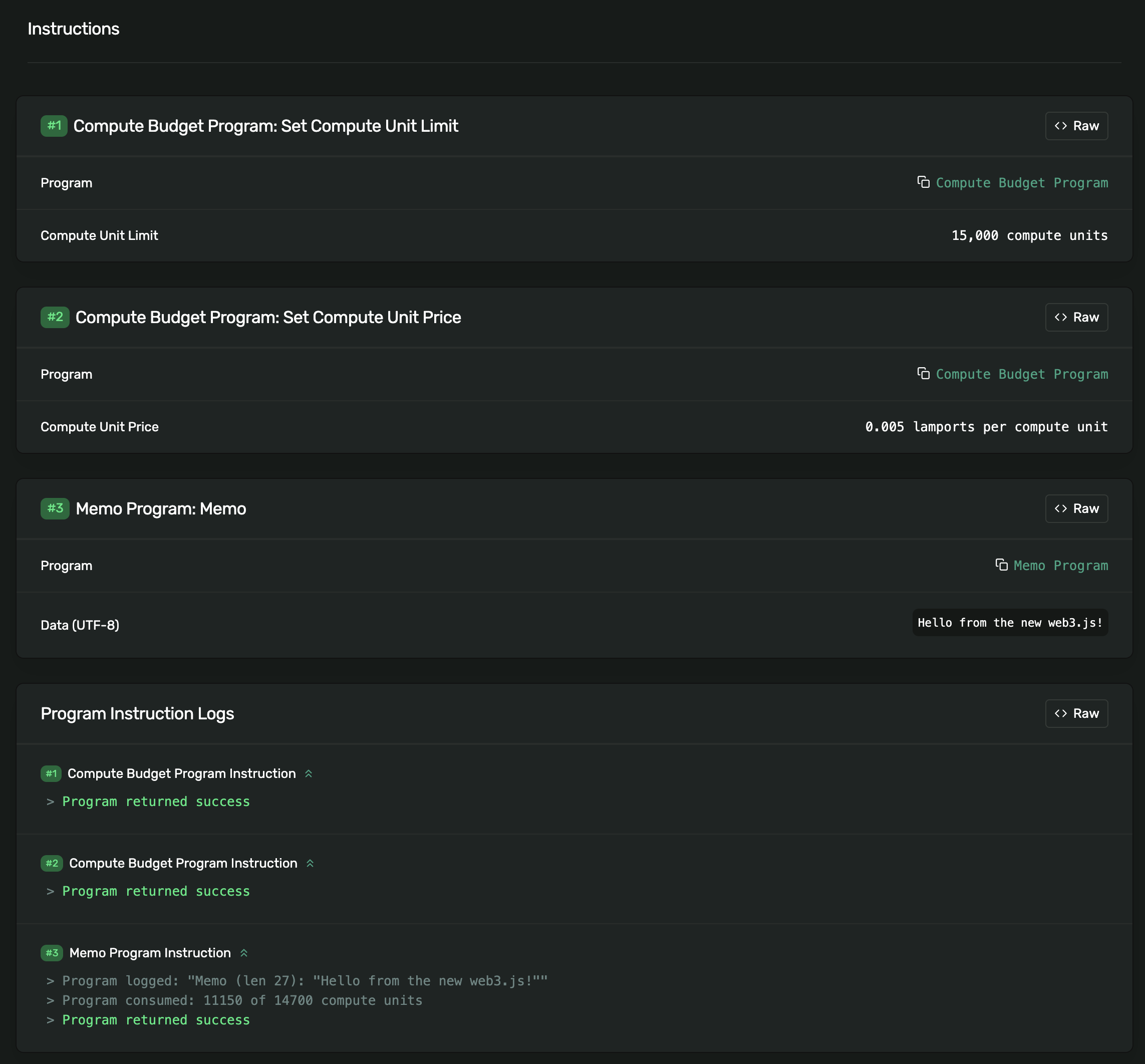Copy Compute Budget Program address in instruction #1
This screenshot has height=1064, width=1145.
[x=923, y=182]
